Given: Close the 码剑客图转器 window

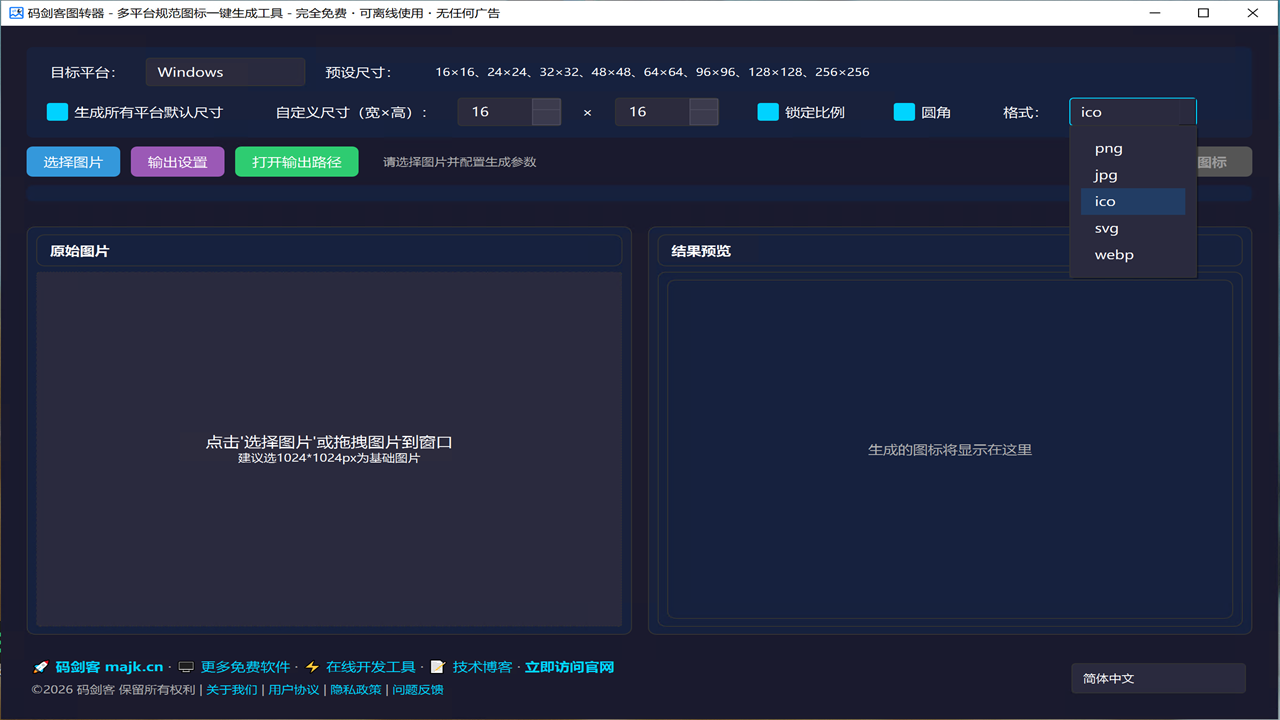Looking at the screenshot, I should point(1254,13).
